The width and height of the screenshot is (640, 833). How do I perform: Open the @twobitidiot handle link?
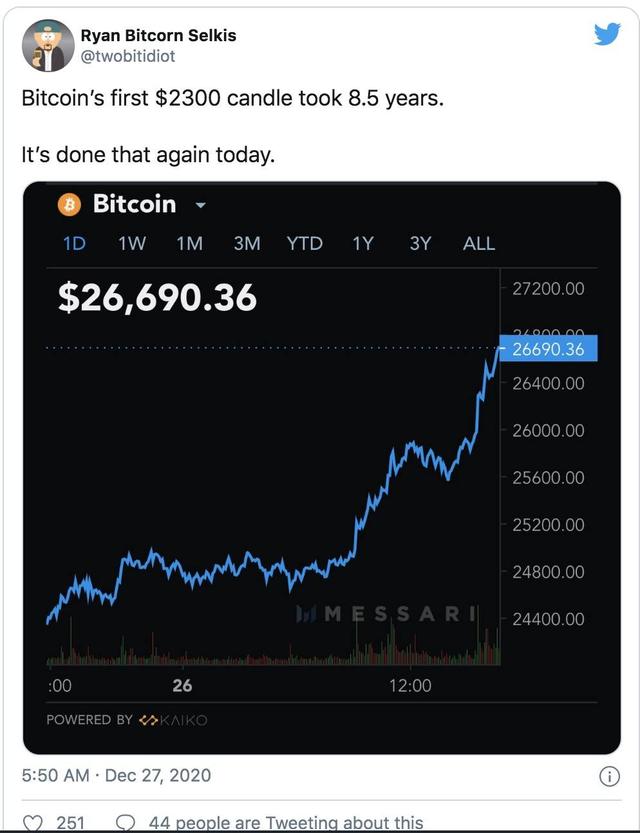[133, 58]
